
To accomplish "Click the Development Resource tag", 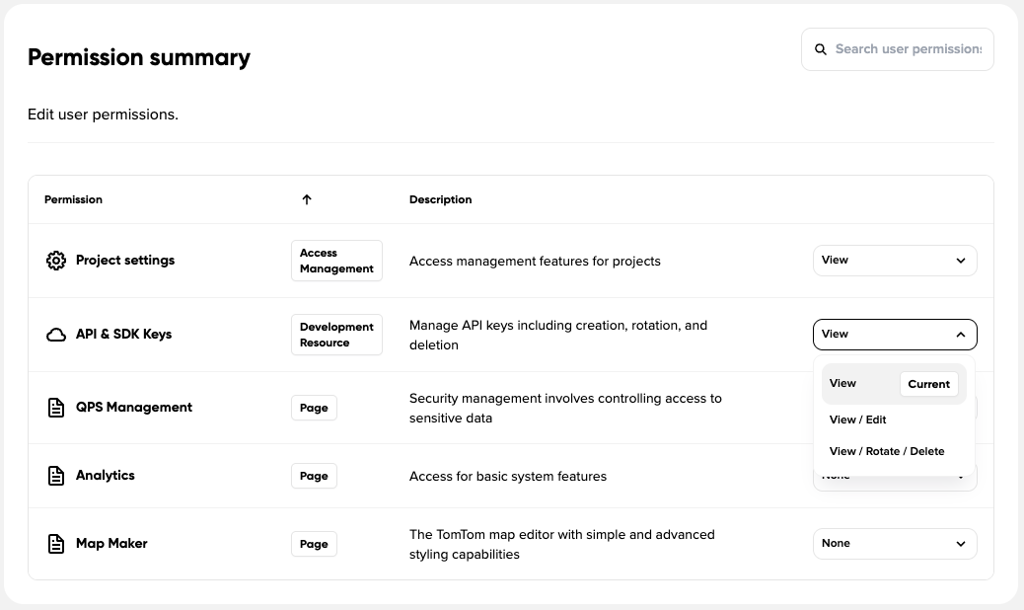I will coord(336,335).
